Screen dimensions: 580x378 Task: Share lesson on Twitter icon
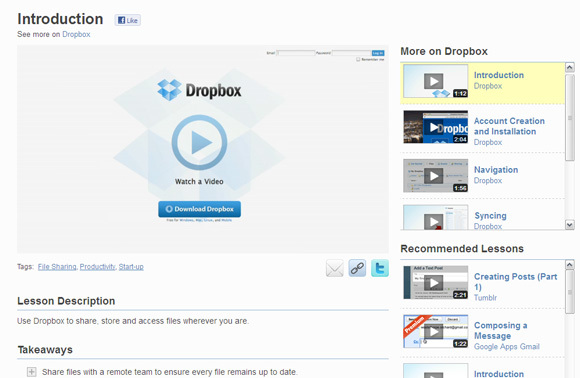[x=380, y=268]
